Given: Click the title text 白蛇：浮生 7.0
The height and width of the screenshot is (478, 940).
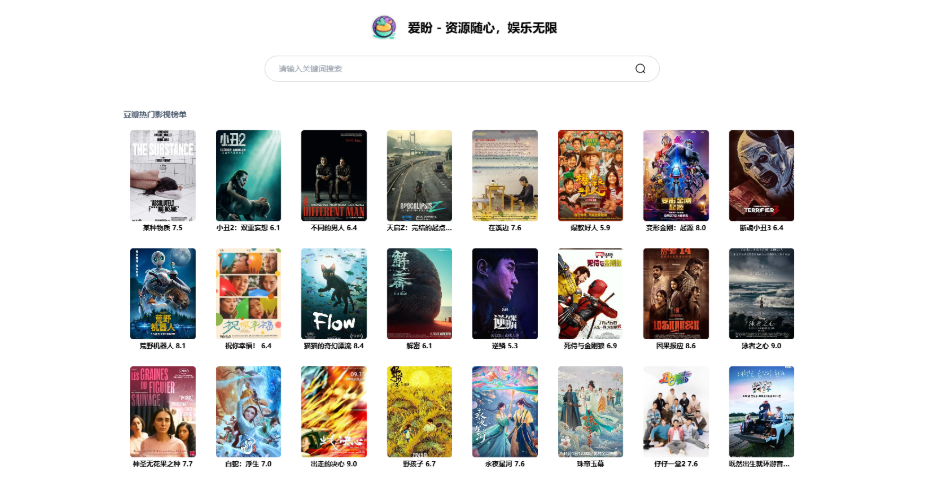Looking at the screenshot, I should tap(248, 464).
